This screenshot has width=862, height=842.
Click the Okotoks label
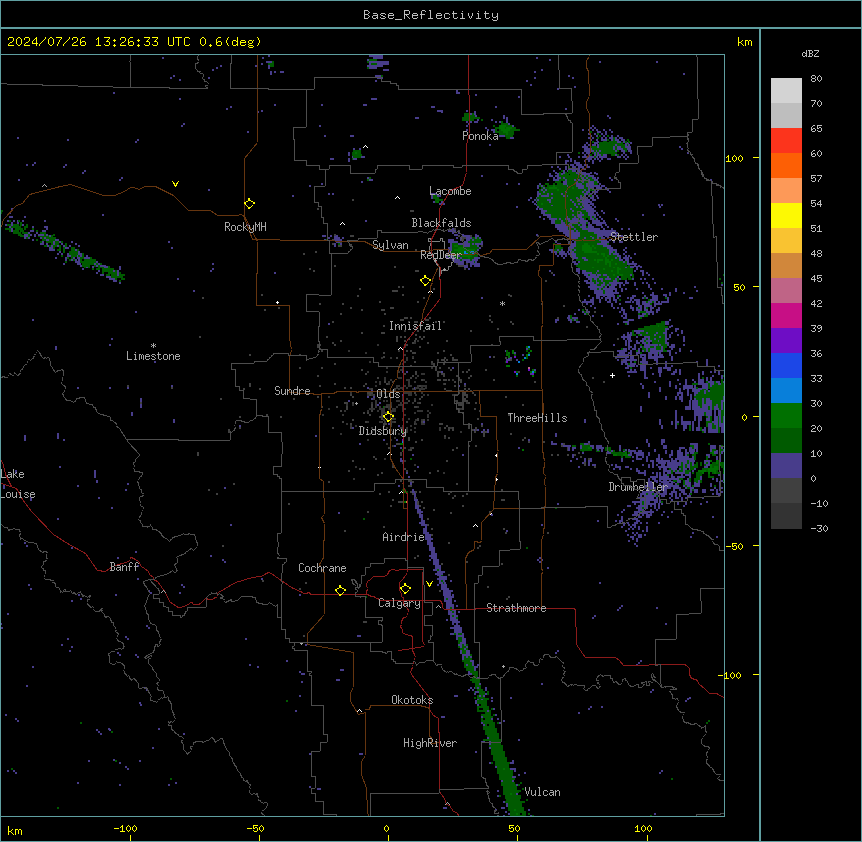click(x=412, y=700)
